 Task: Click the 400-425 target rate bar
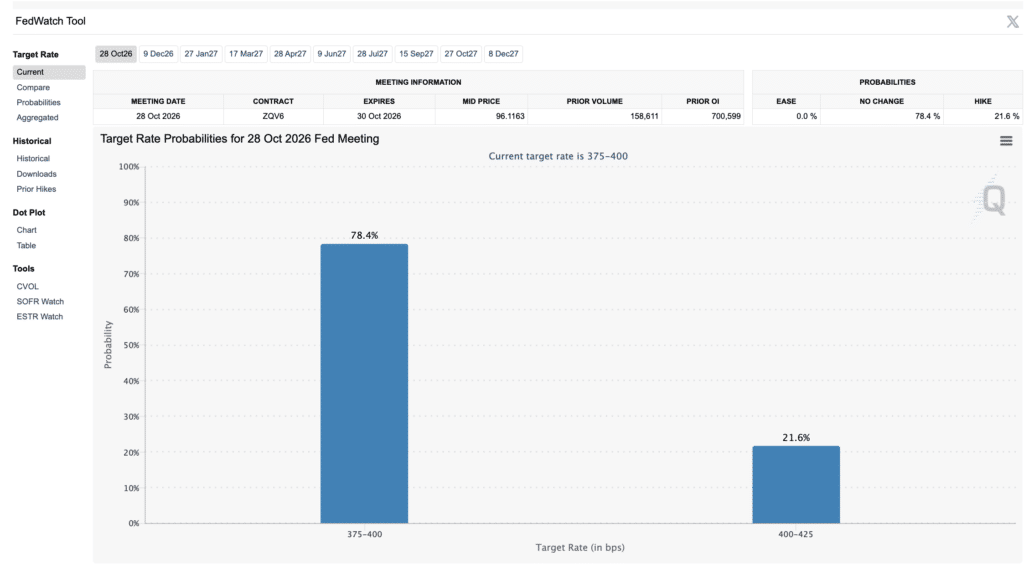796,485
